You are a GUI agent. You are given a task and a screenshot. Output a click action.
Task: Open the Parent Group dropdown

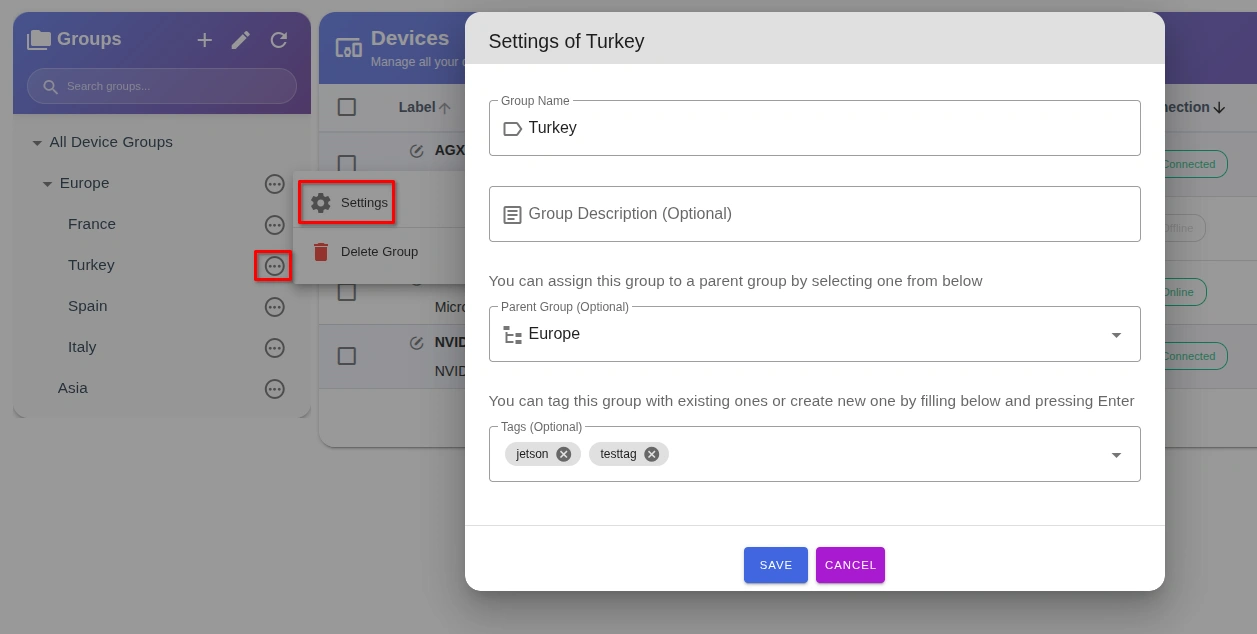(x=1116, y=334)
